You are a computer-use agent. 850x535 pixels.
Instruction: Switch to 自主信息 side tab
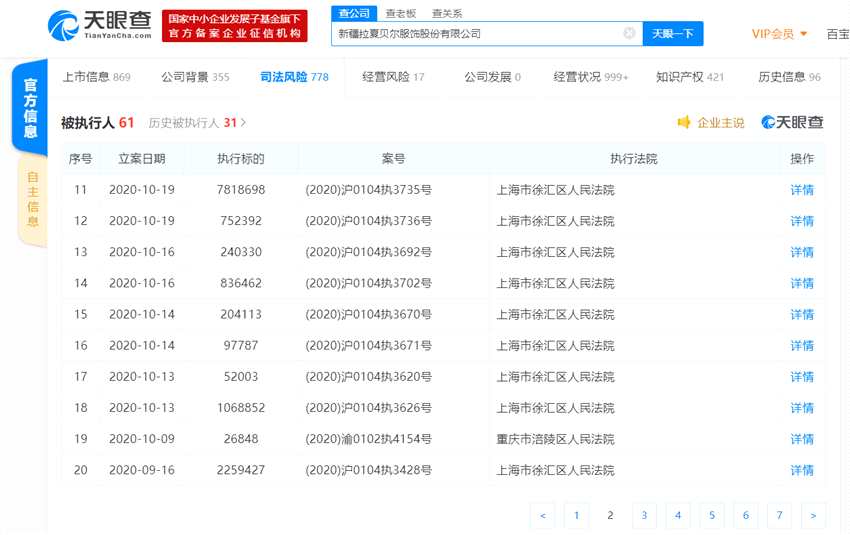[x=33, y=199]
